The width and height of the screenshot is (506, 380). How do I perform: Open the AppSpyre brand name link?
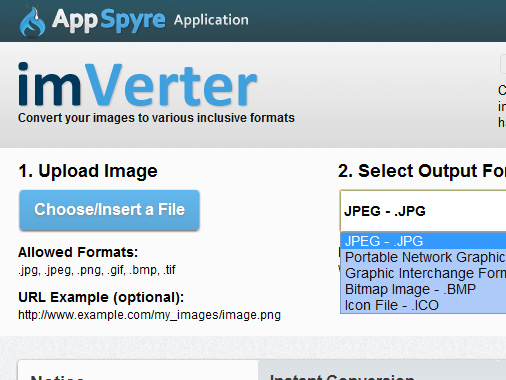click(109, 20)
